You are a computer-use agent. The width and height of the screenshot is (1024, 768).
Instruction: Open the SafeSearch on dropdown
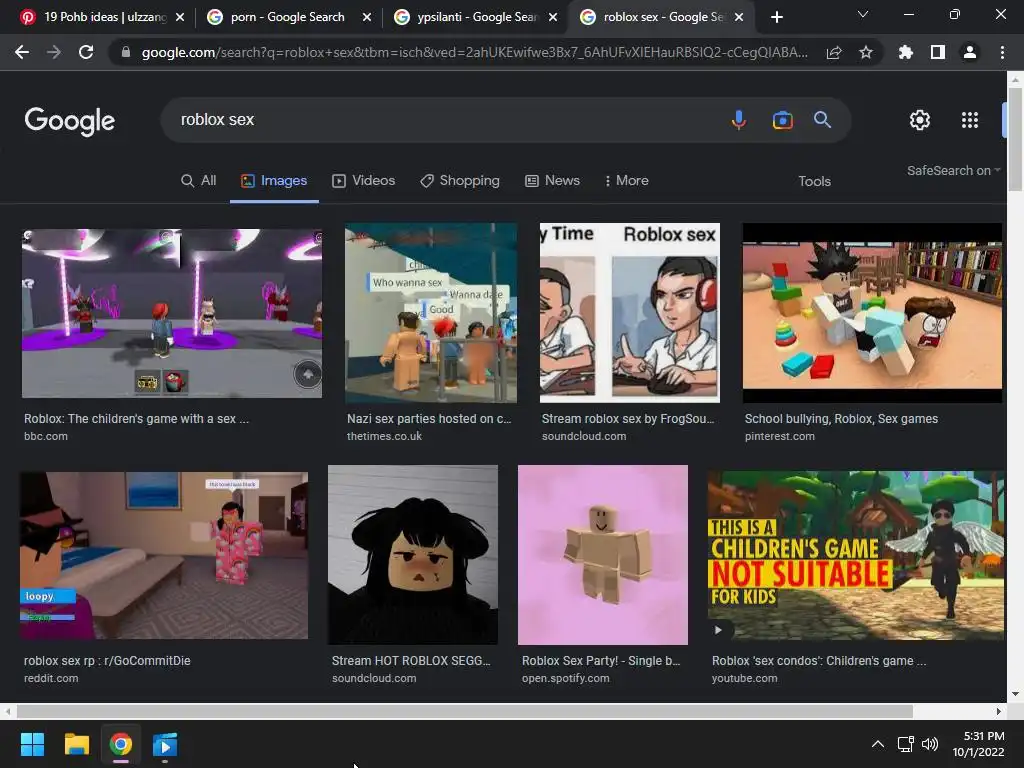point(953,170)
